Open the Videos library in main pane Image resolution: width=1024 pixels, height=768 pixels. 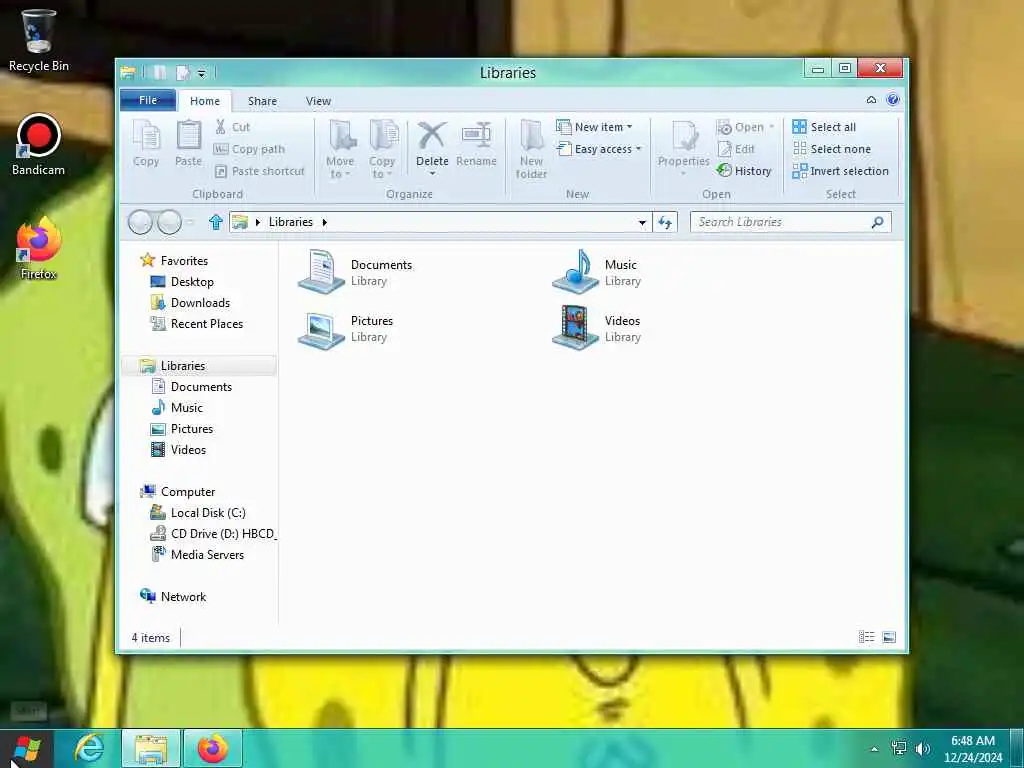click(x=598, y=328)
